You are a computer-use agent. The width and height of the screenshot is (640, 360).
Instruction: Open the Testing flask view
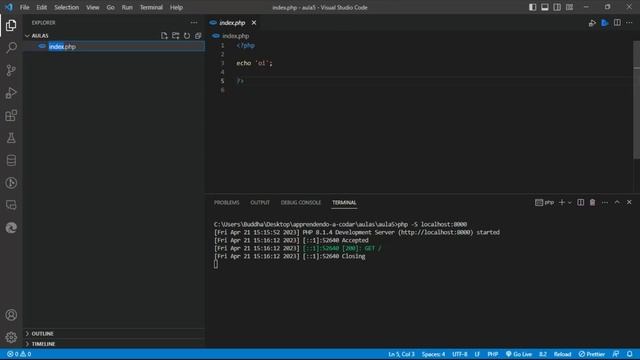coord(11,138)
